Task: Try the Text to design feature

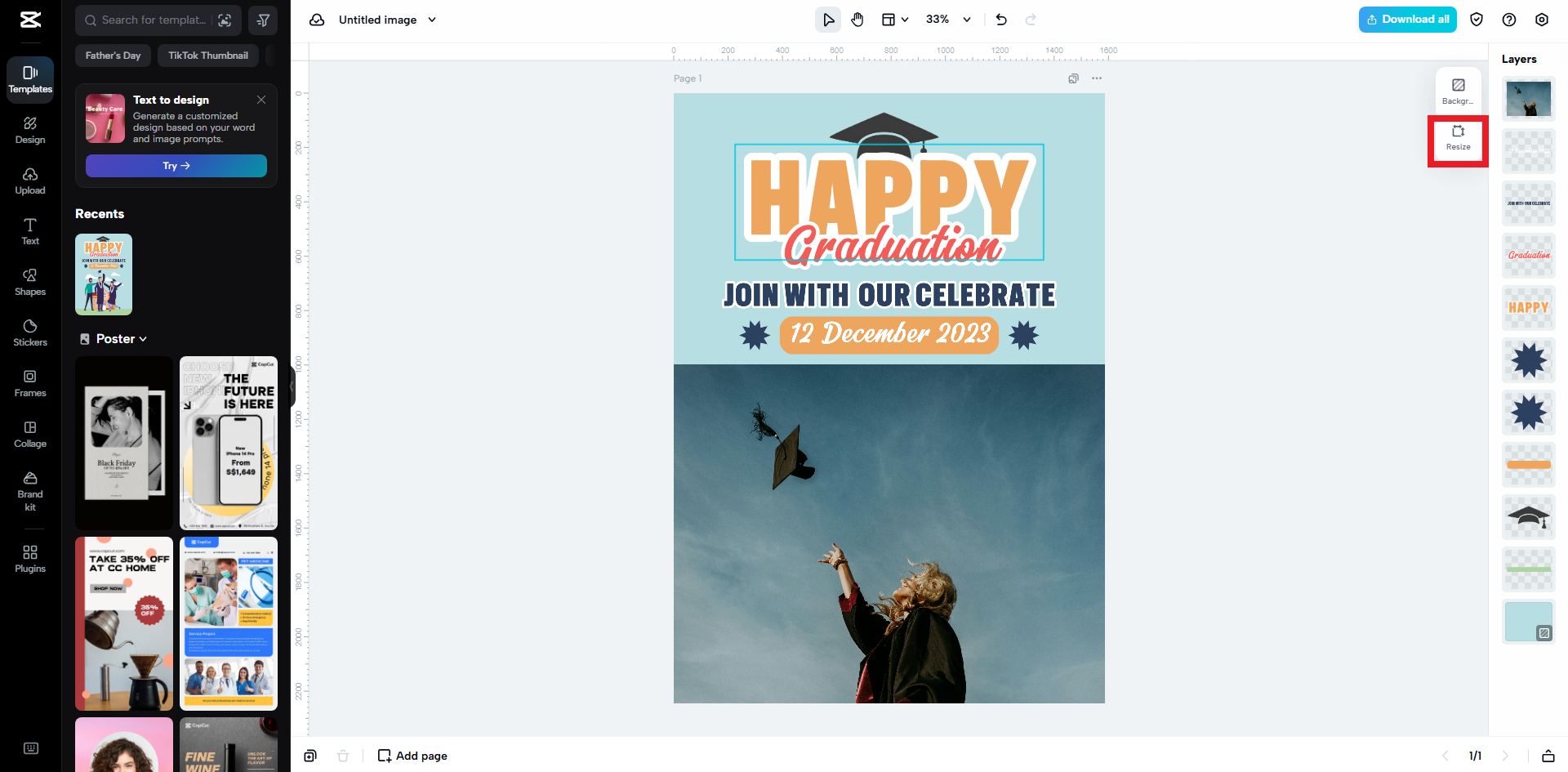Action: click(x=176, y=165)
